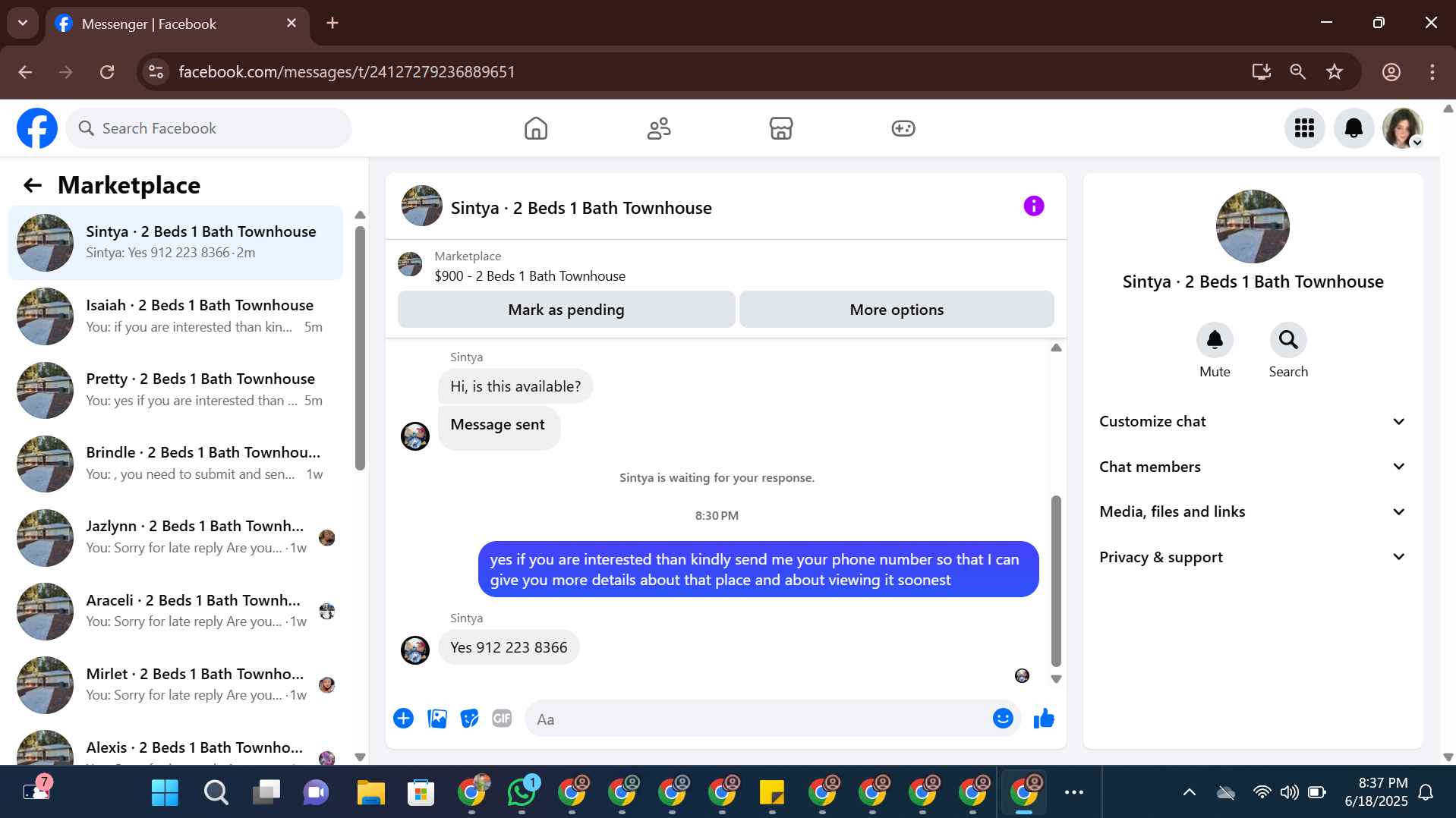Open the account profile picture menu
Viewport: 1456px width, 818px height.
click(x=1403, y=128)
